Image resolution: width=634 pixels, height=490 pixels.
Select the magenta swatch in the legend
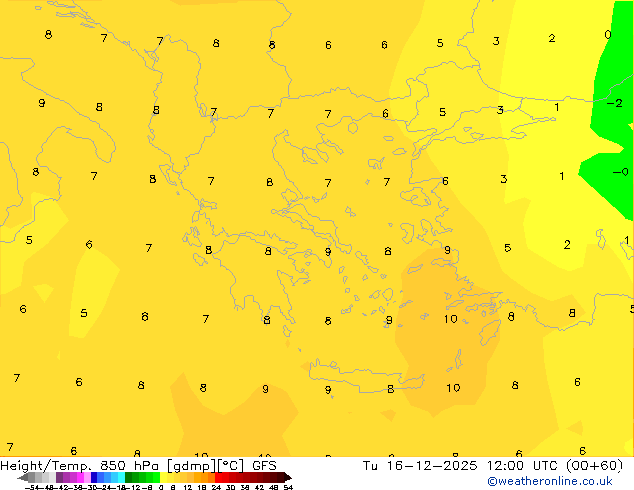coord(80,477)
